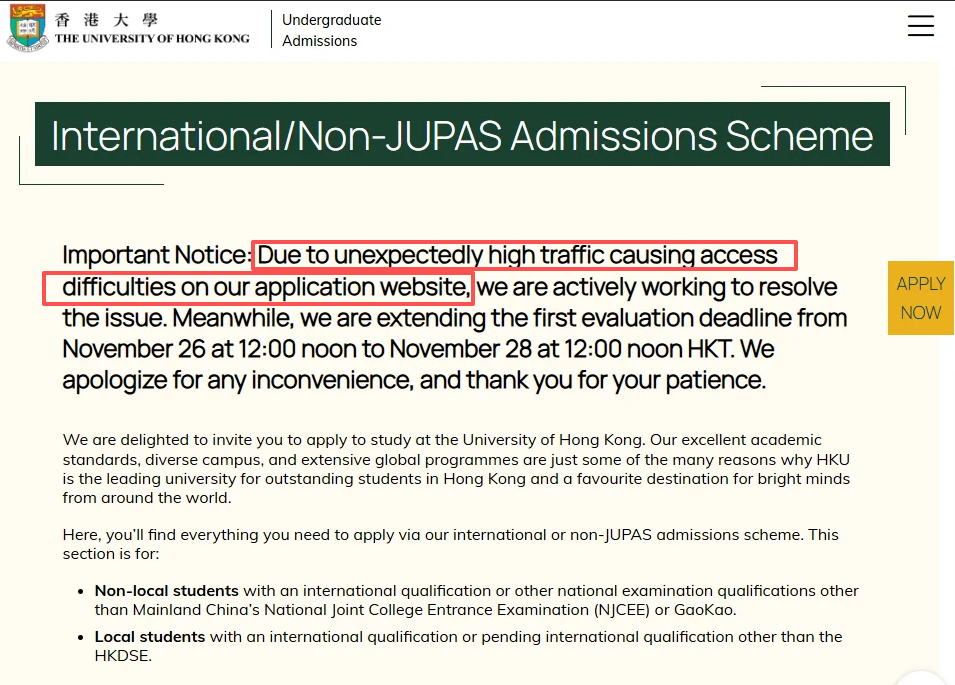Viewport: 955px width, 685px height.
Task: Click the HKU crest logo
Action: [27, 28]
